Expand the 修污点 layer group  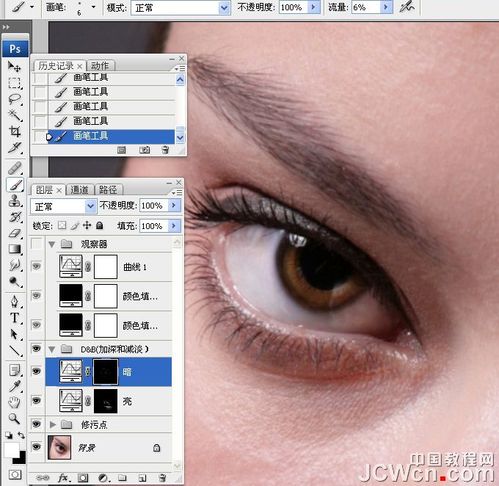coord(52,425)
